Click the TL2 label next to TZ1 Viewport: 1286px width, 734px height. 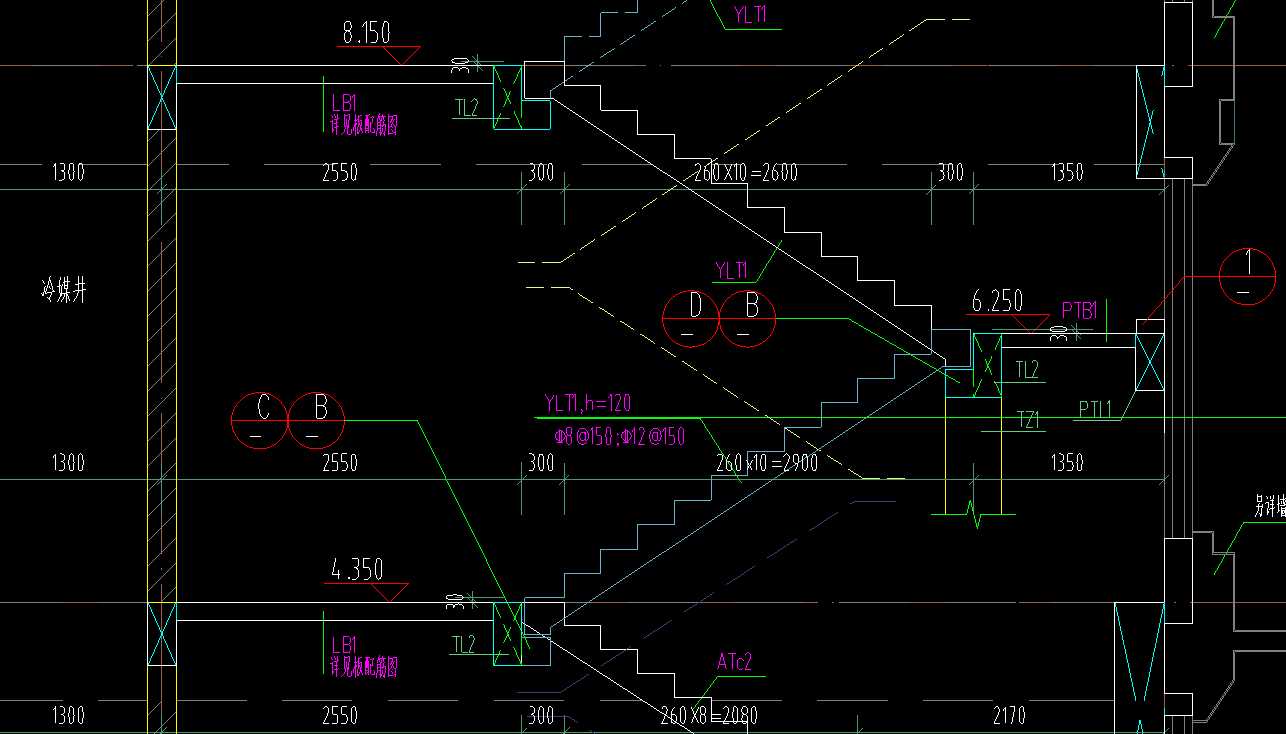pos(1028,370)
